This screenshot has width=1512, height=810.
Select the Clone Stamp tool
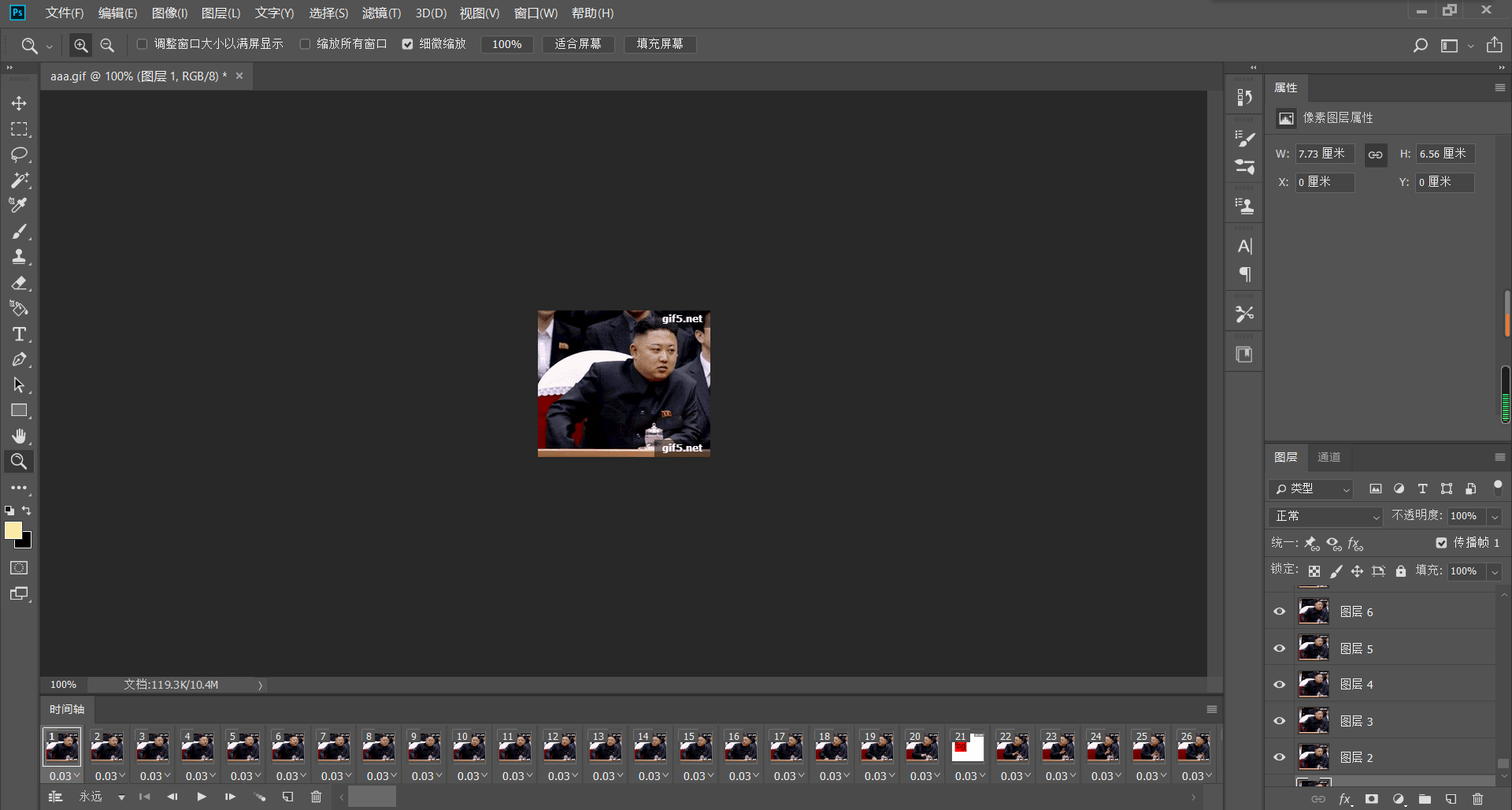point(19,257)
